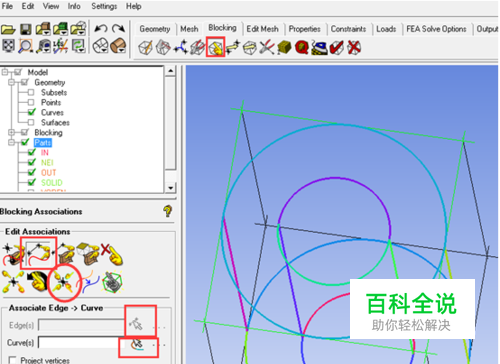The image size is (500, 364).
Task: Open the Edit menu
Action: tap(28, 6)
